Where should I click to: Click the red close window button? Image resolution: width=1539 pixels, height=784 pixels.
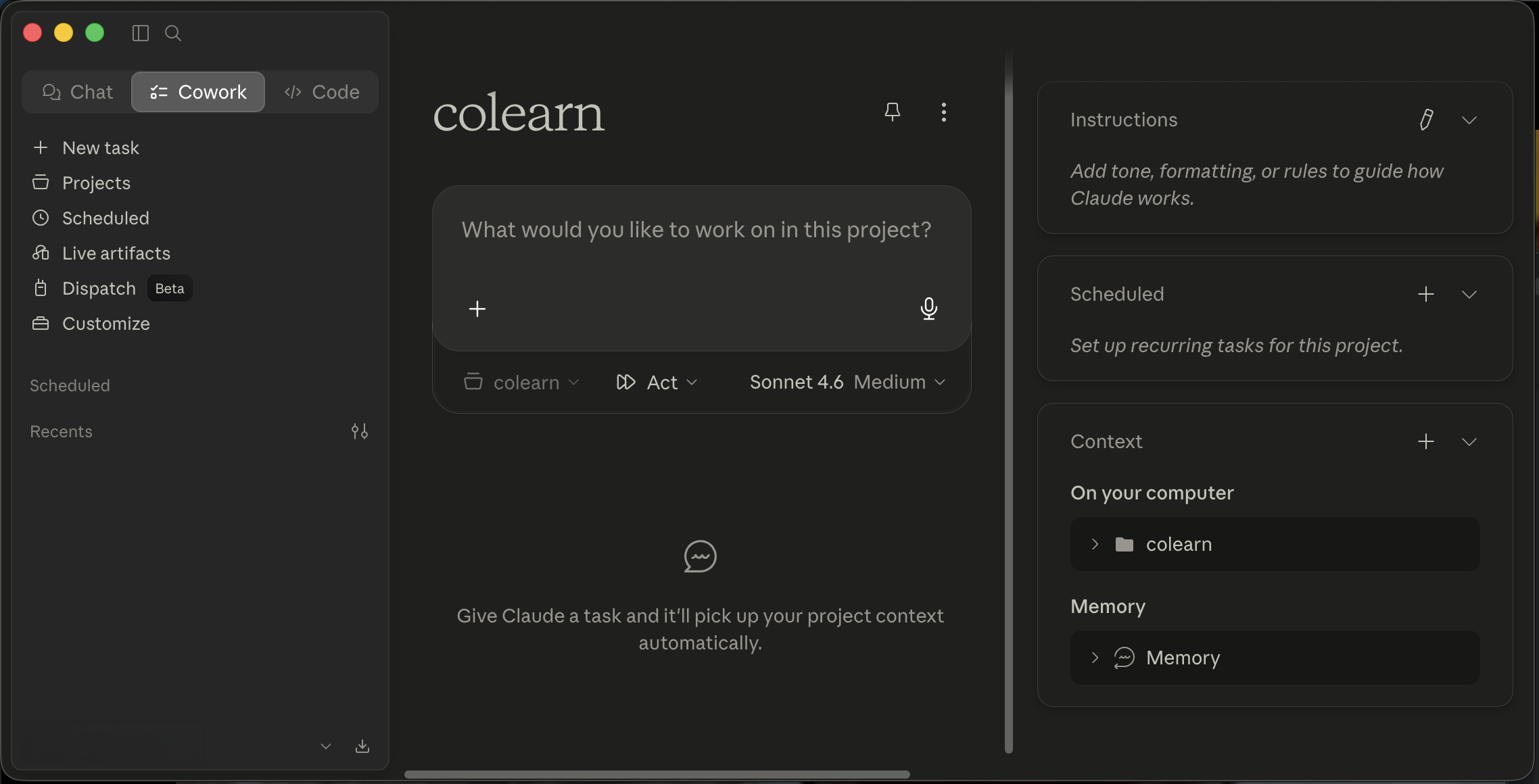pyautogui.click(x=32, y=33)
